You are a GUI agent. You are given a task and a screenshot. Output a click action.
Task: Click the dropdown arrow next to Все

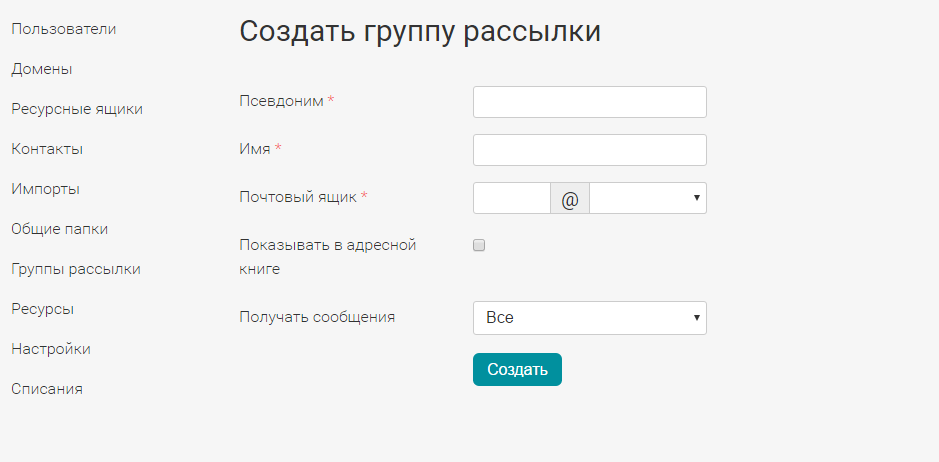click(x=696, y=318)
